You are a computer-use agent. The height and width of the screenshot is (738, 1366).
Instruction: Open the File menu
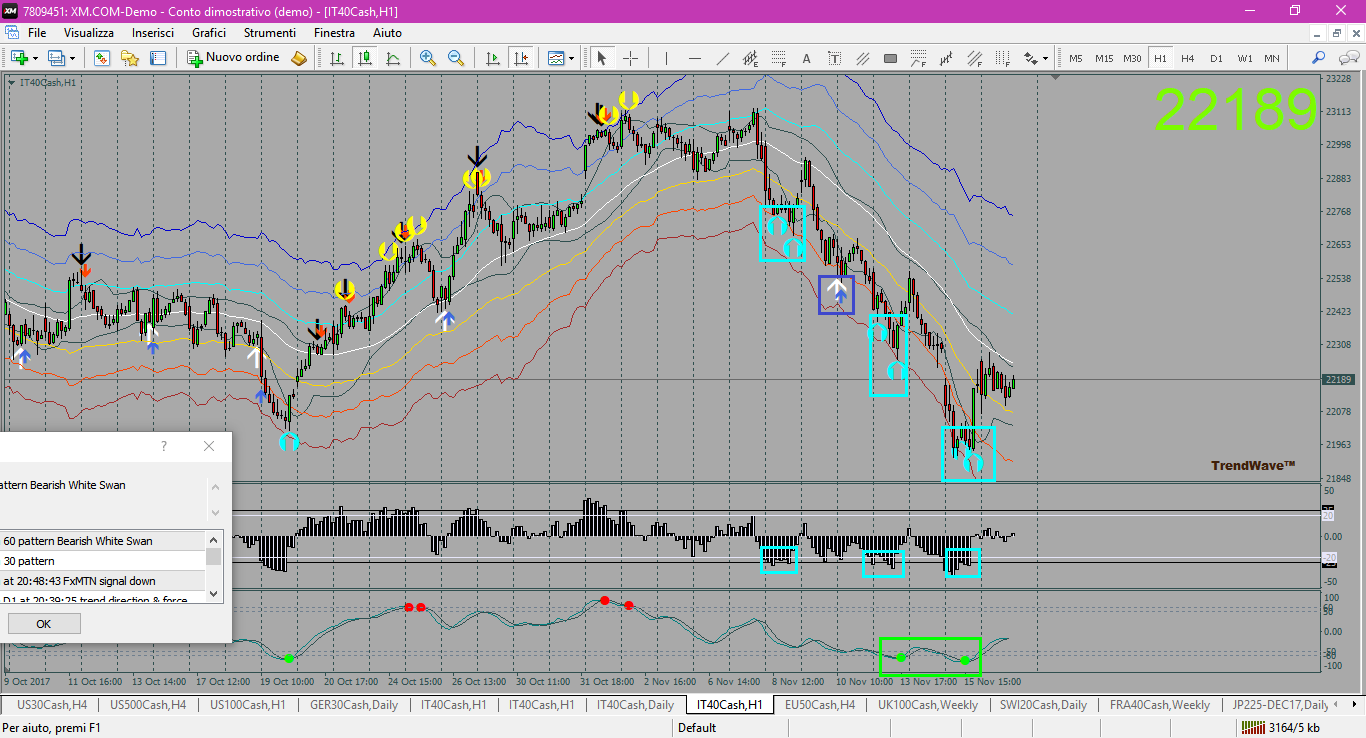(37, 33)
